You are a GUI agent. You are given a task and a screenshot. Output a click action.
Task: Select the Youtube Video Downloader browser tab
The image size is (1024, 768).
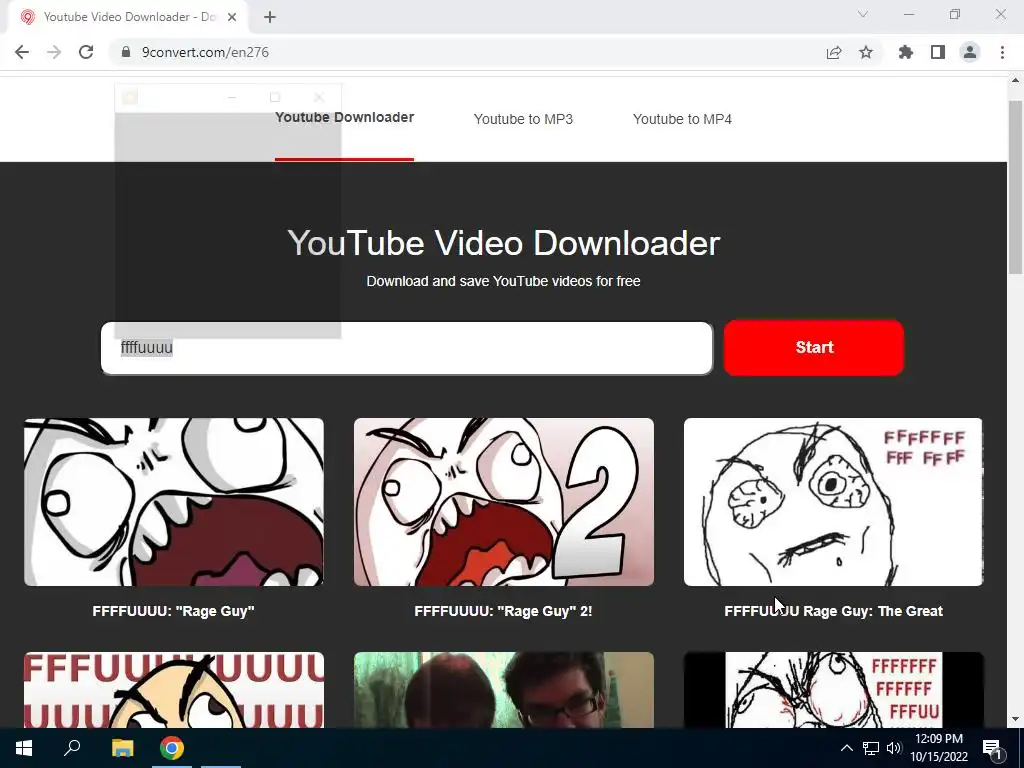pyautogui.click(x=129, y=17)
